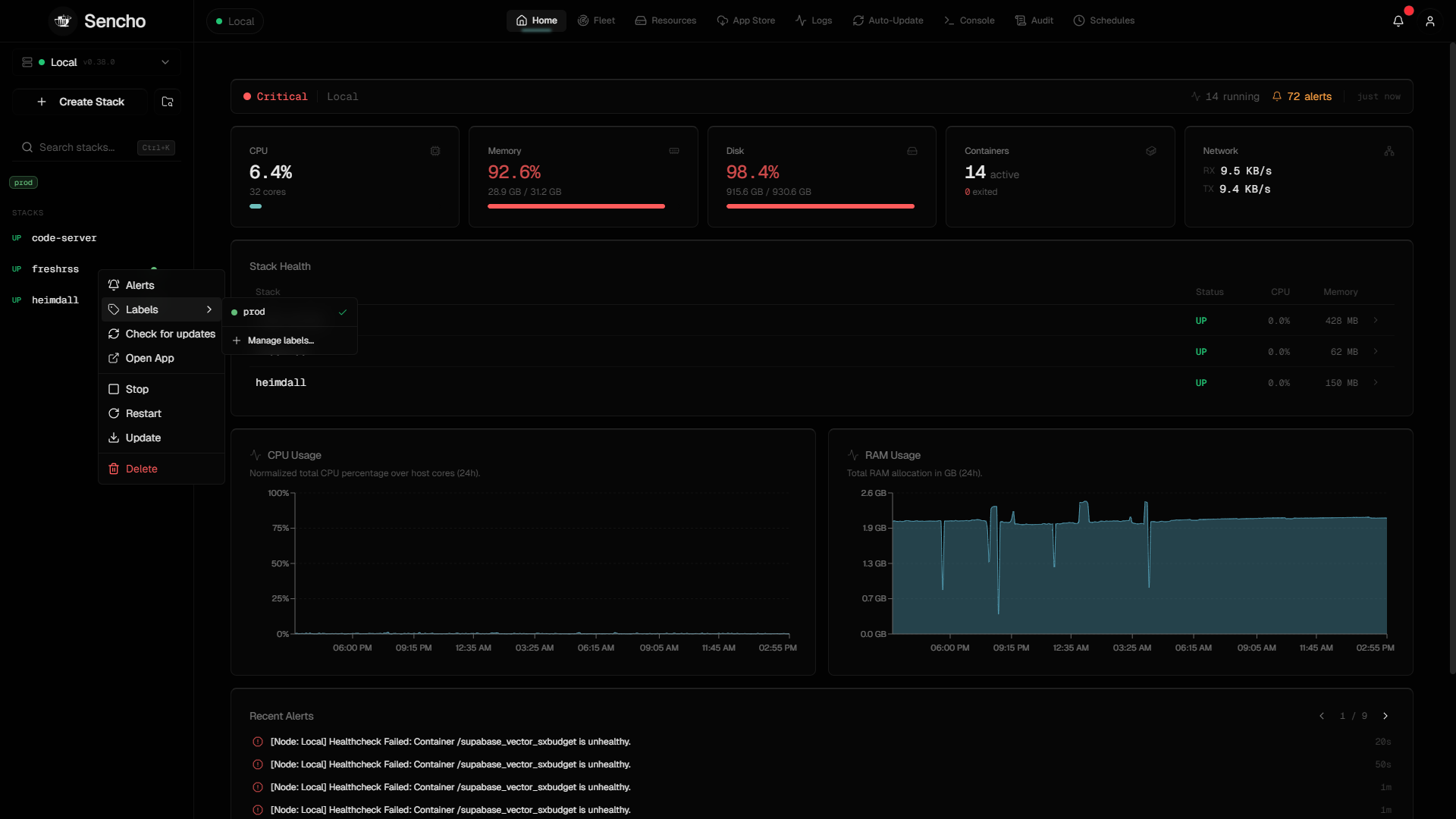This screenshot has width=1456, height=819.
Task: Click the Create Stack button
Action: (x=81, y=102)
